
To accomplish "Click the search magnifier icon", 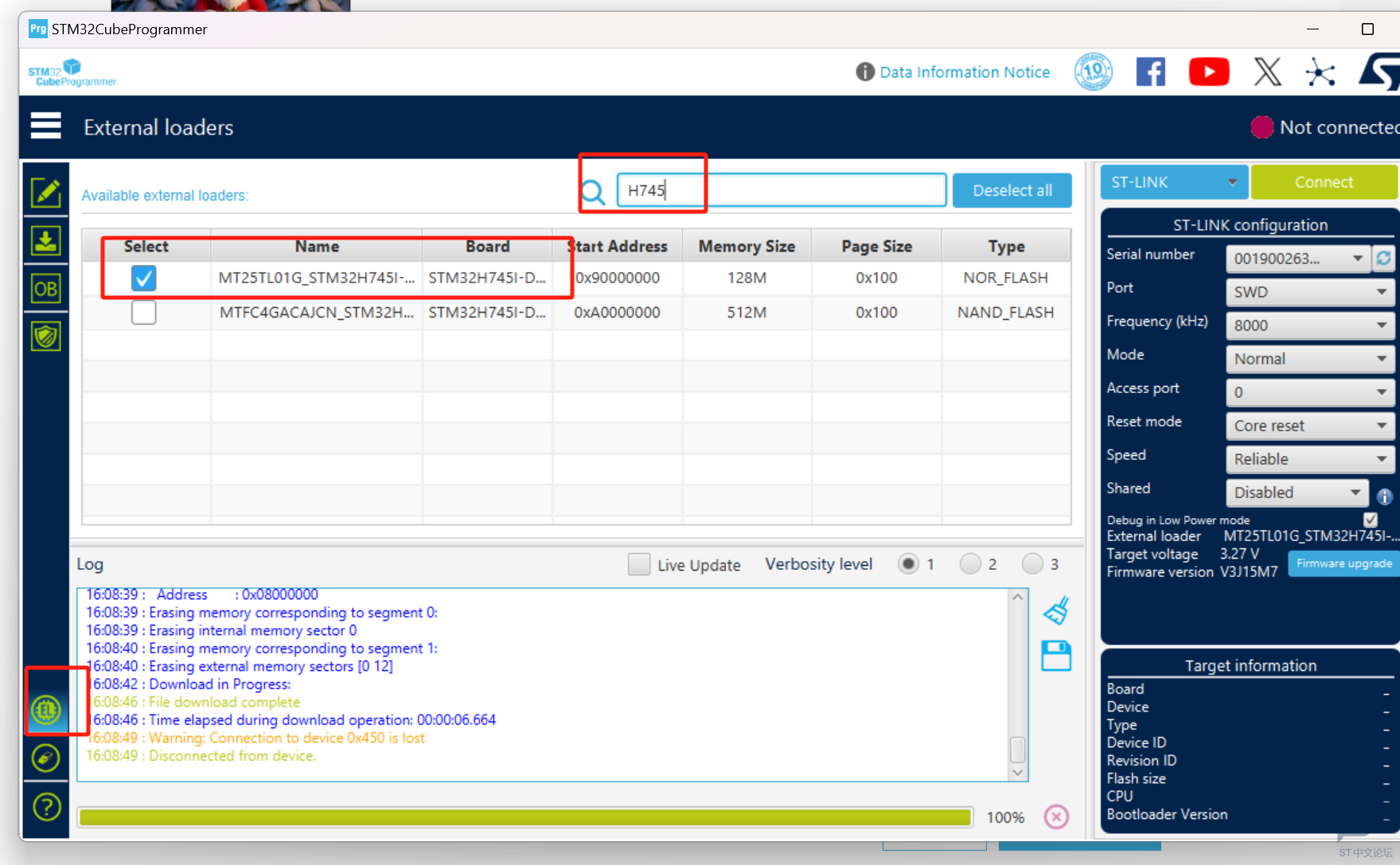I will click(x=593, y=192).
